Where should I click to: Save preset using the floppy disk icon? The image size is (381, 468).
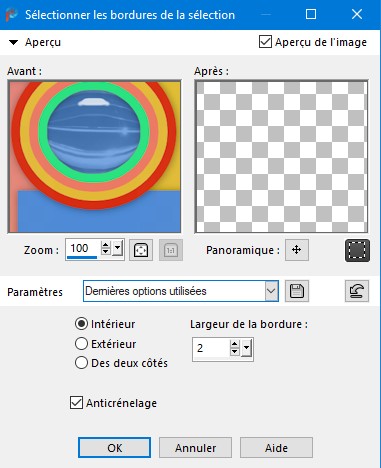pos(297,291)
